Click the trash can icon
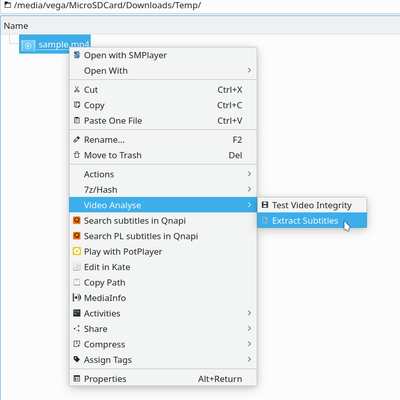 (77, 155)
